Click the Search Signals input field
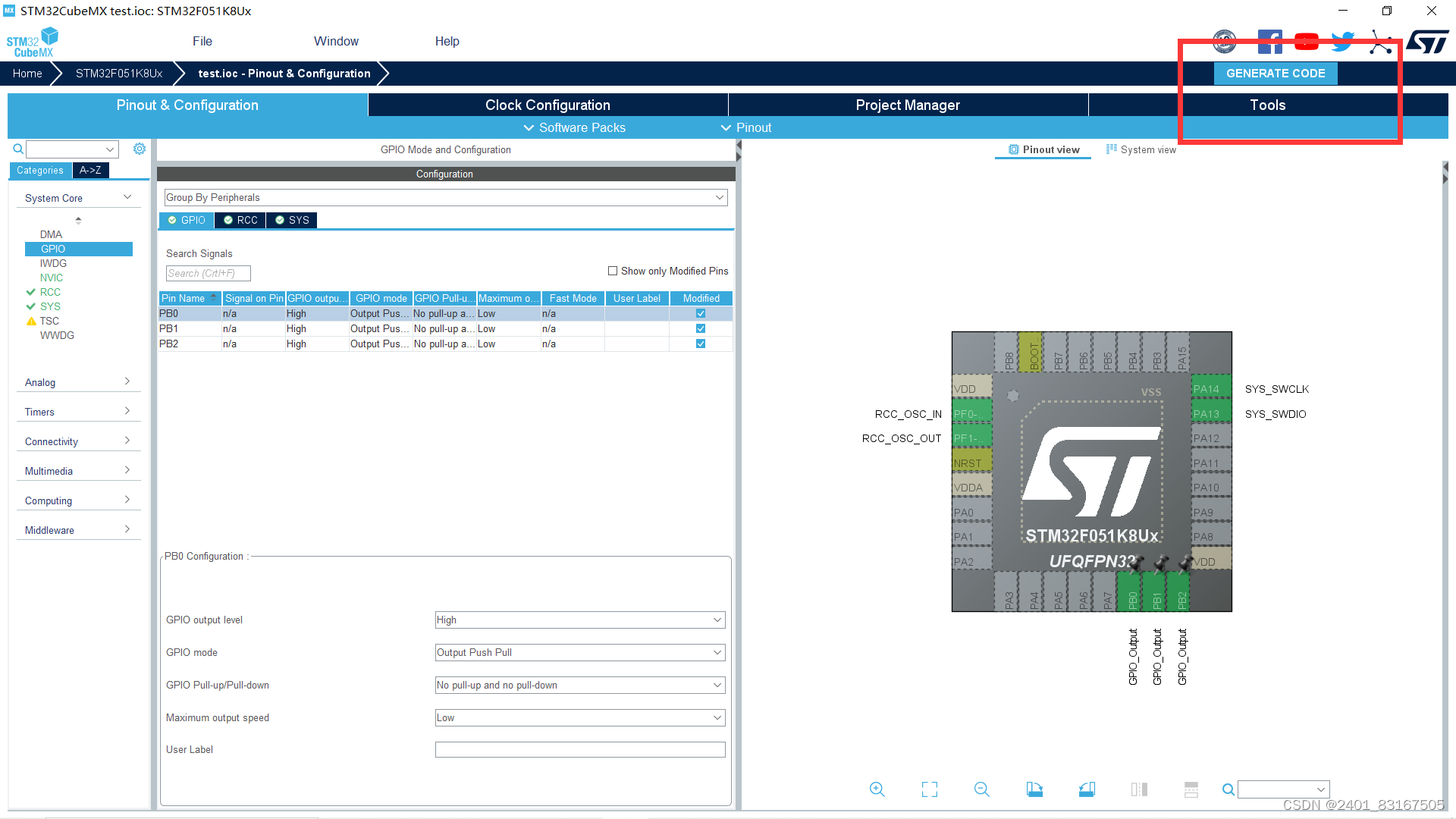The image size is (1456, 819). pos(208,273)
